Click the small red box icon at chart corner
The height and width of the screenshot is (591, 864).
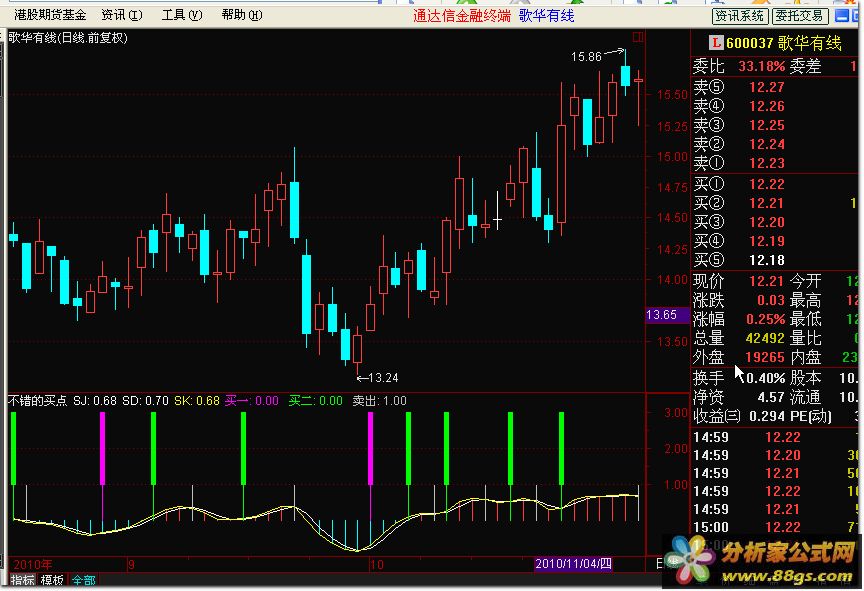coord(638,37)
